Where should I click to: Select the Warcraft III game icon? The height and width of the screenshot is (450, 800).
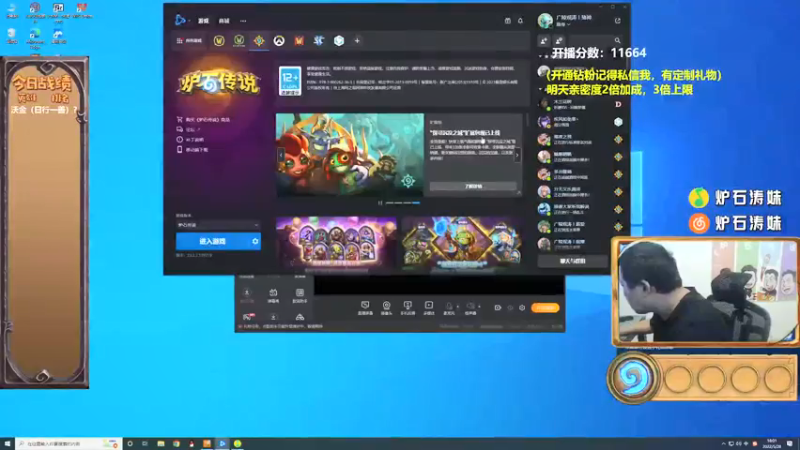[299, 41]
